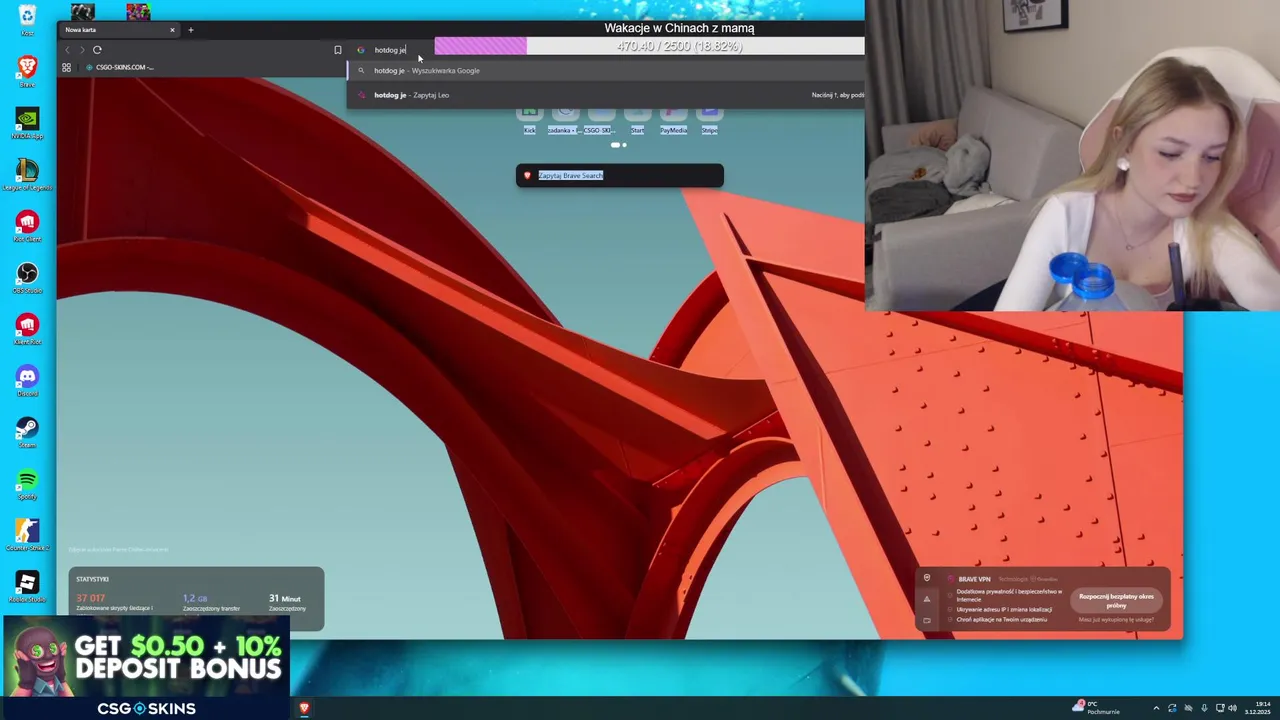Open the Kosz recycle bin desktop icon
Screen dimensions: 1280x720
point(27,18)
